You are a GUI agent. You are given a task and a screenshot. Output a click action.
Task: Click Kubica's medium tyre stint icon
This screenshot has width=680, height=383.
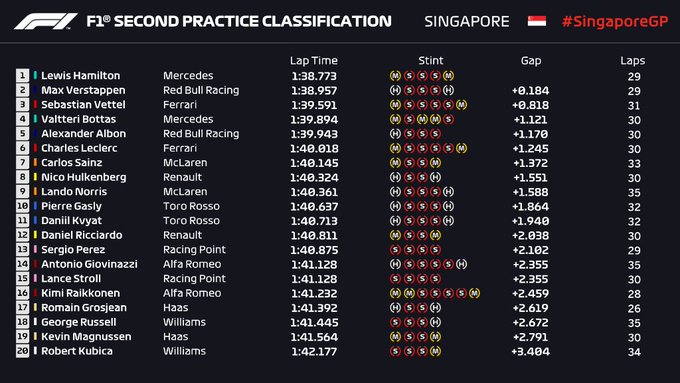tap(435, 351)
